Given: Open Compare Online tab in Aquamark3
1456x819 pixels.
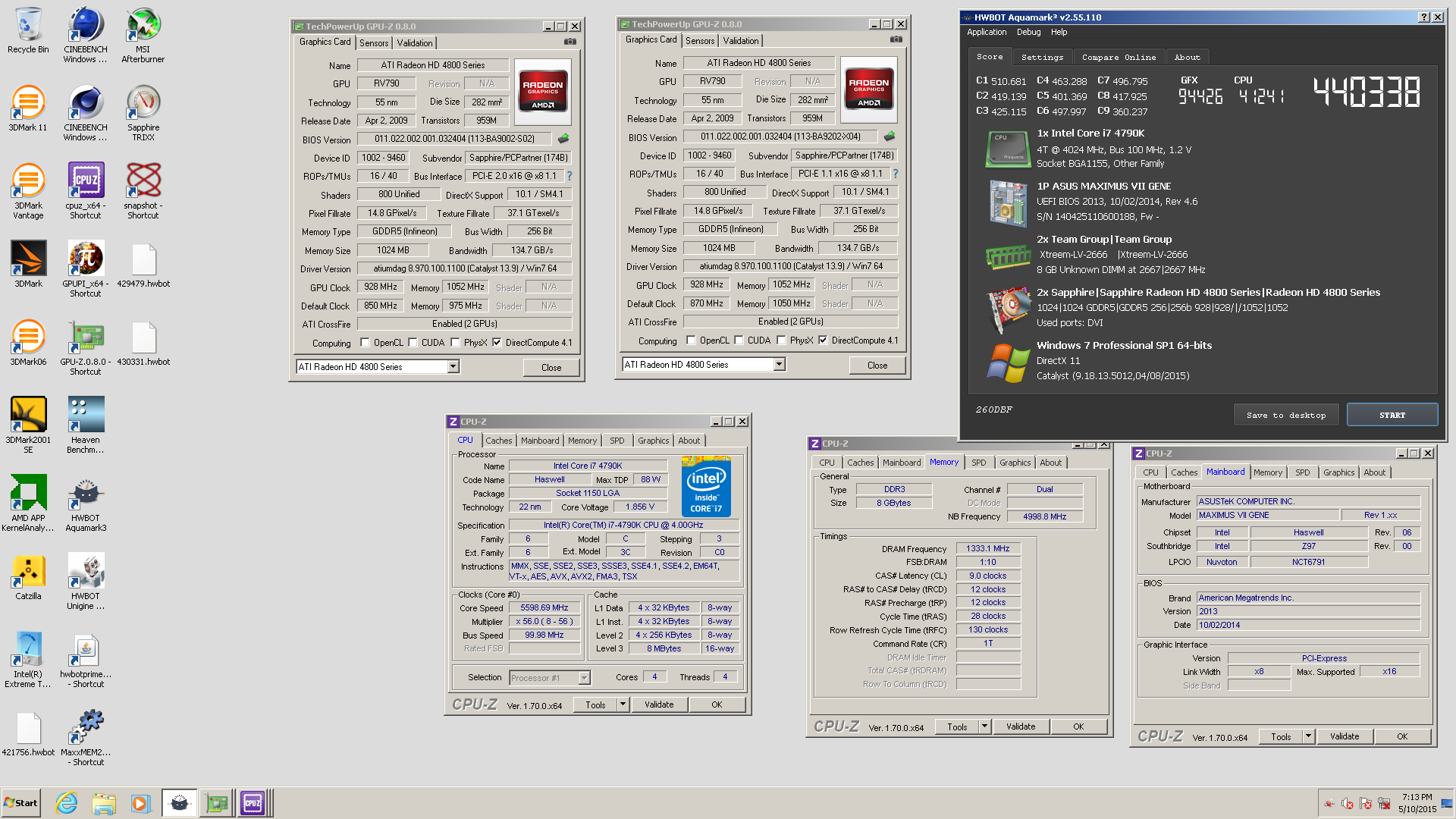Looking at the screenshot, I should pyautogui.click(x=1119, y=57).
